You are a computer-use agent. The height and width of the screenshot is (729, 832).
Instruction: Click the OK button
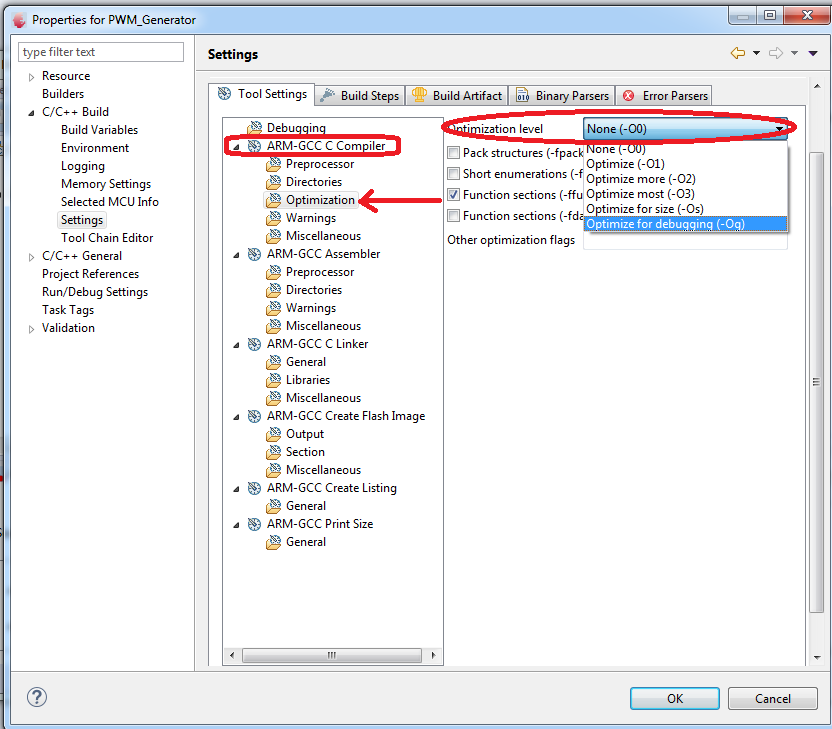click(674, 698)
